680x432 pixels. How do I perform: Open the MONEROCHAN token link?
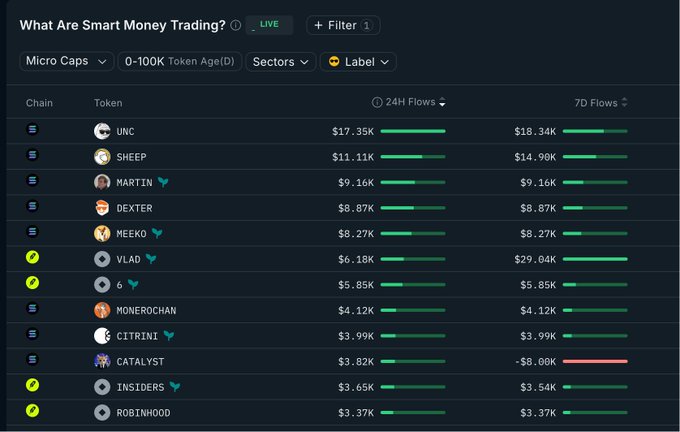coord(146,311)
